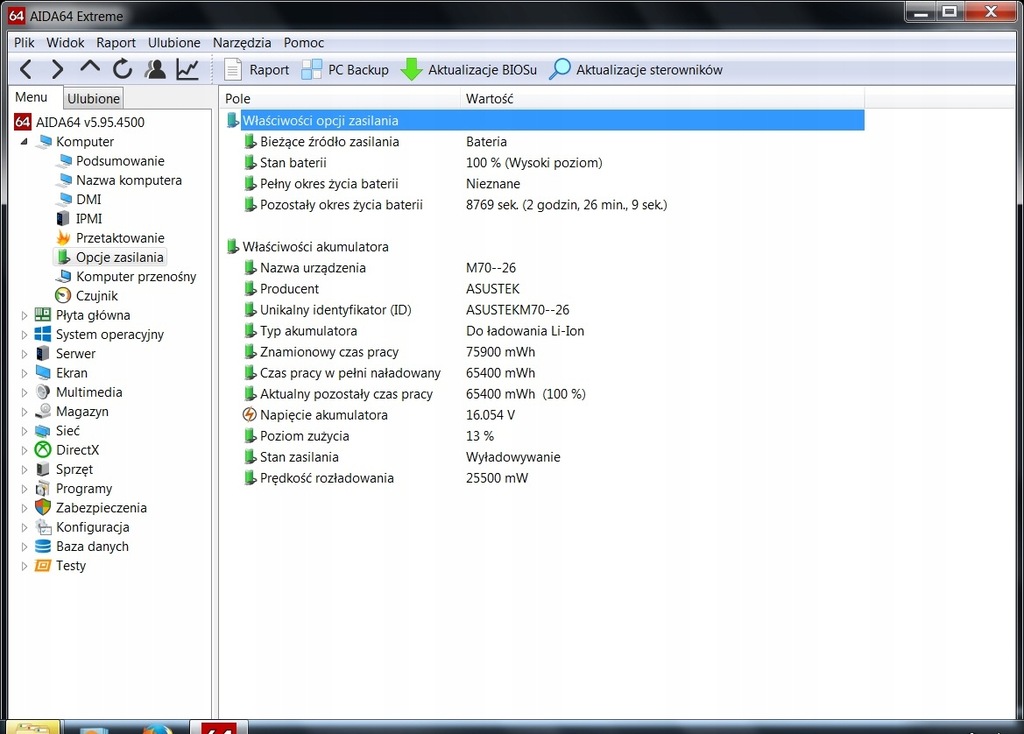Click the AIDA64 v5.95.4500 root icon
Screen dimensions: 1024x734
coord(23,122)
